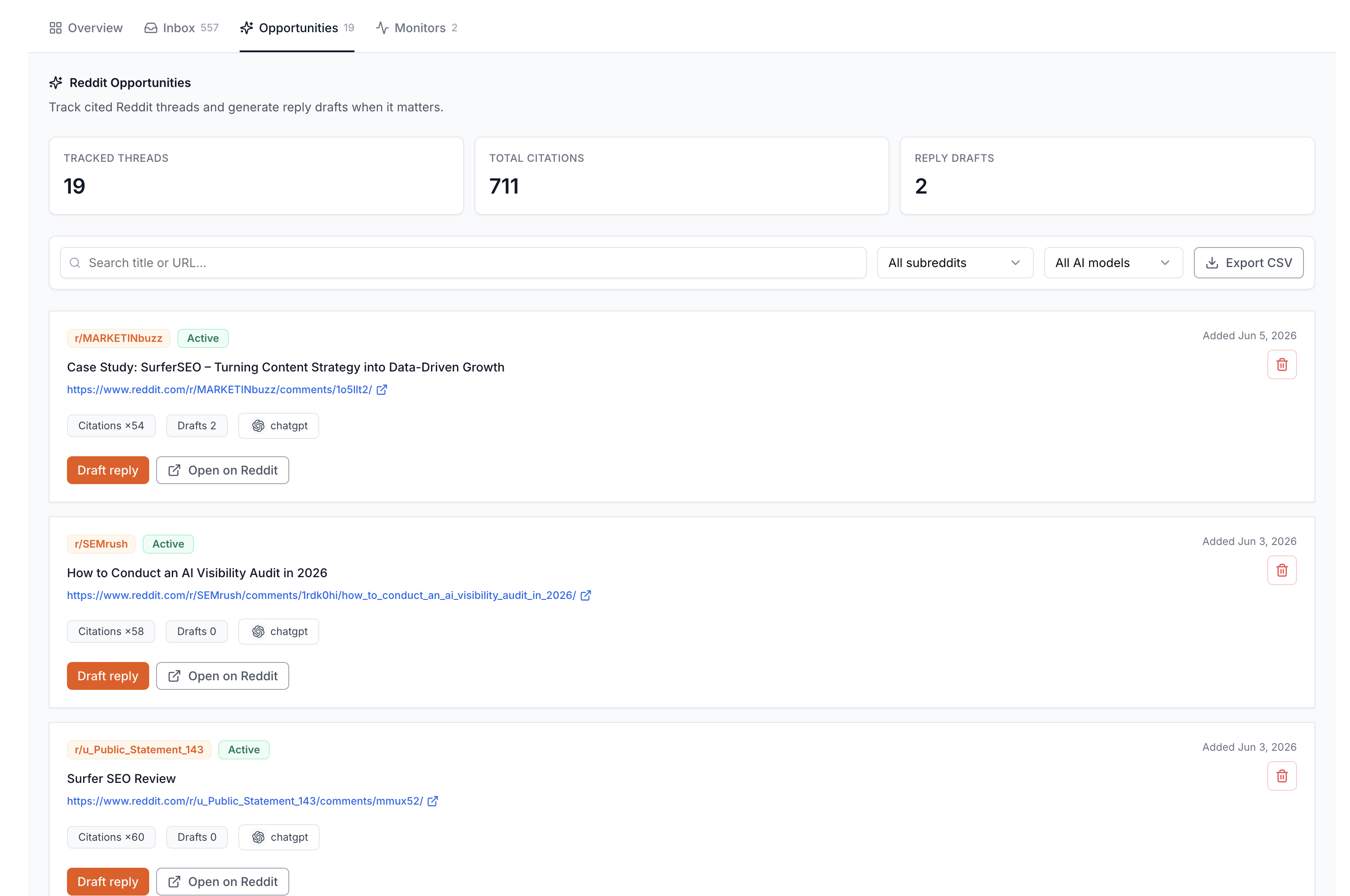The image size is (1350, 896).
Task: Click the Total Citations stat card
Action: 682,176
